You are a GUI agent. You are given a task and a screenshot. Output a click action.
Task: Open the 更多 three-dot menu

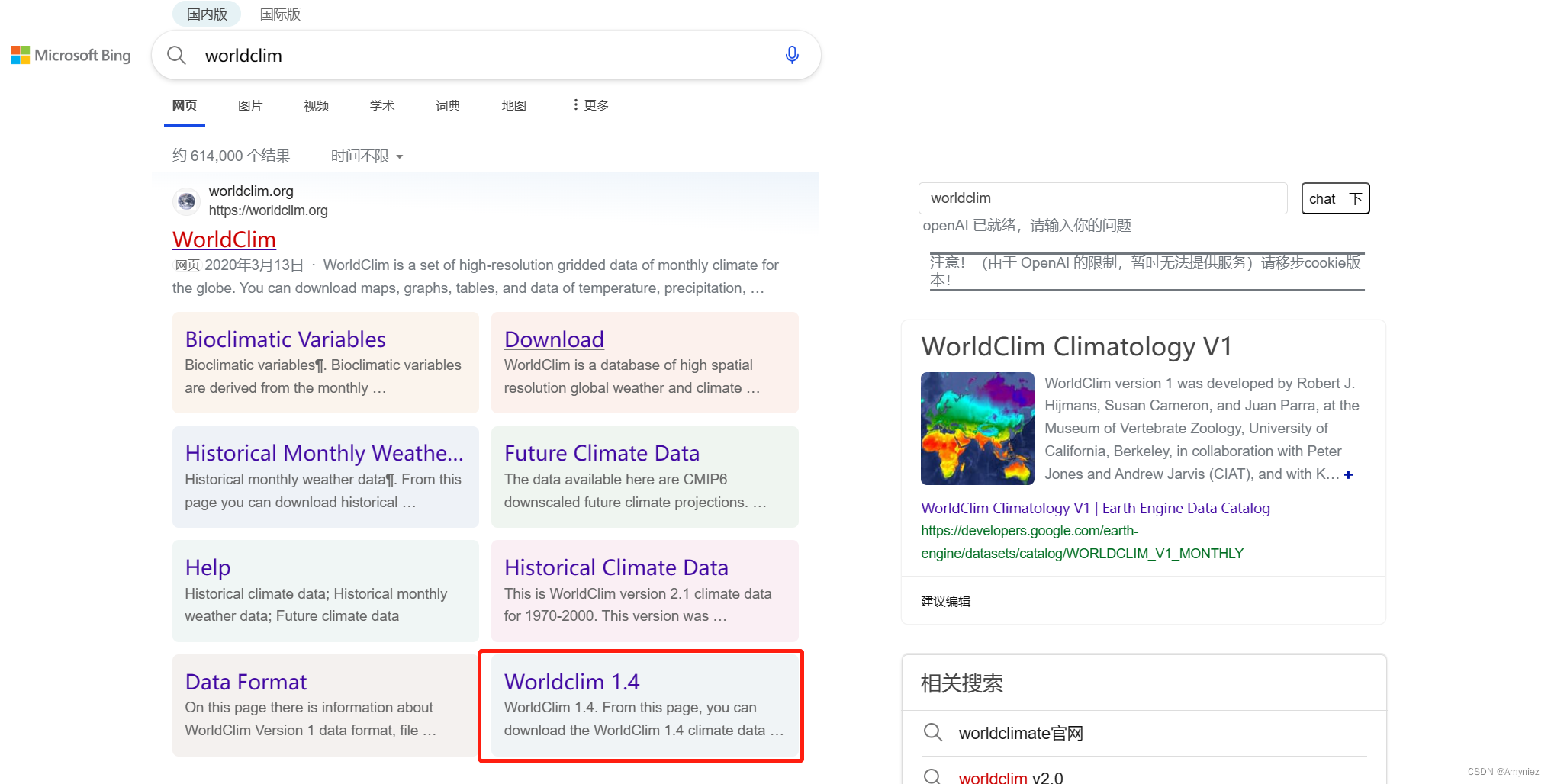pyautogui.click(x=590, y=105)
